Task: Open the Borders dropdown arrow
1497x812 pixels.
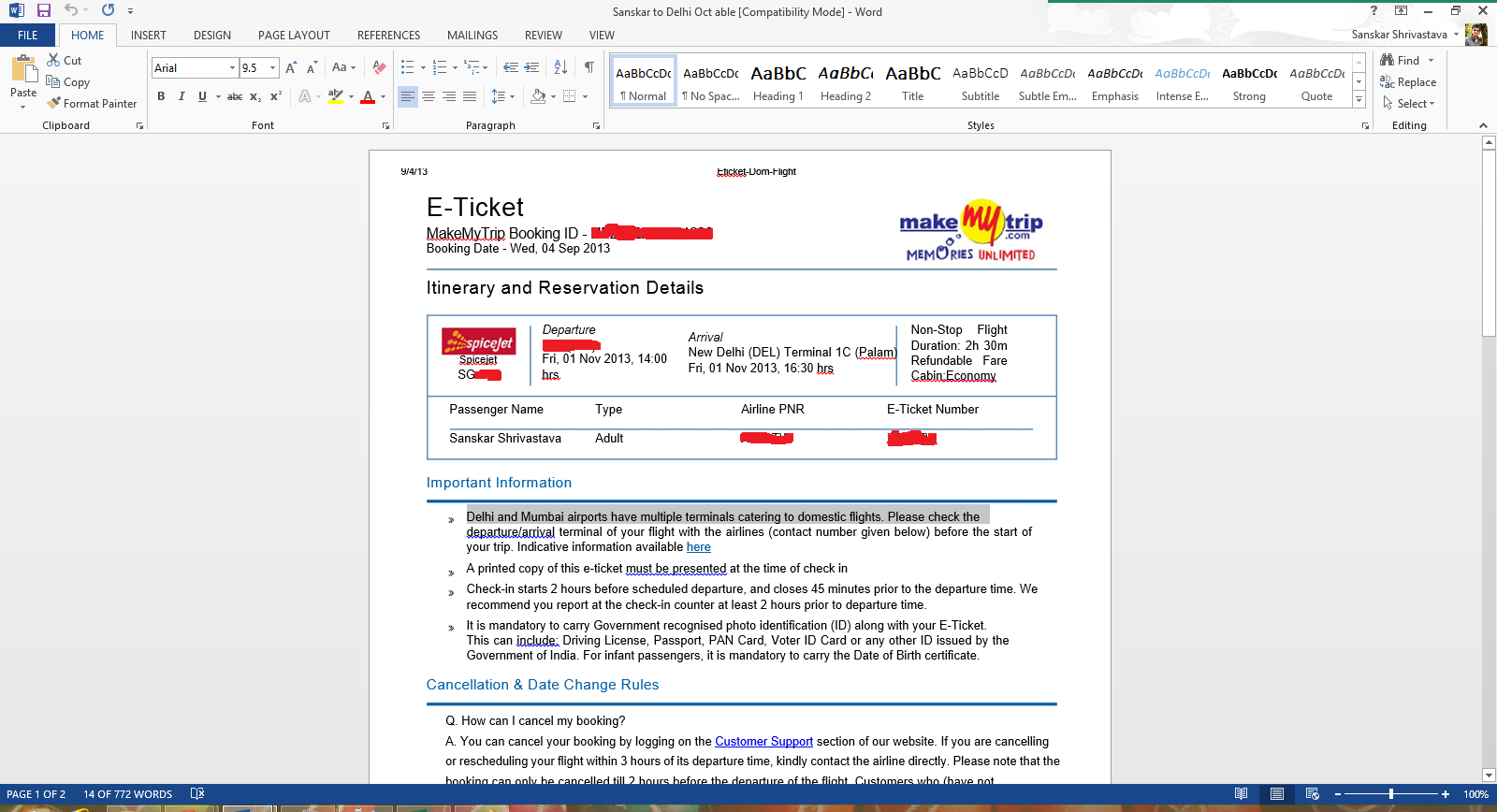Action: pos(585,96)
